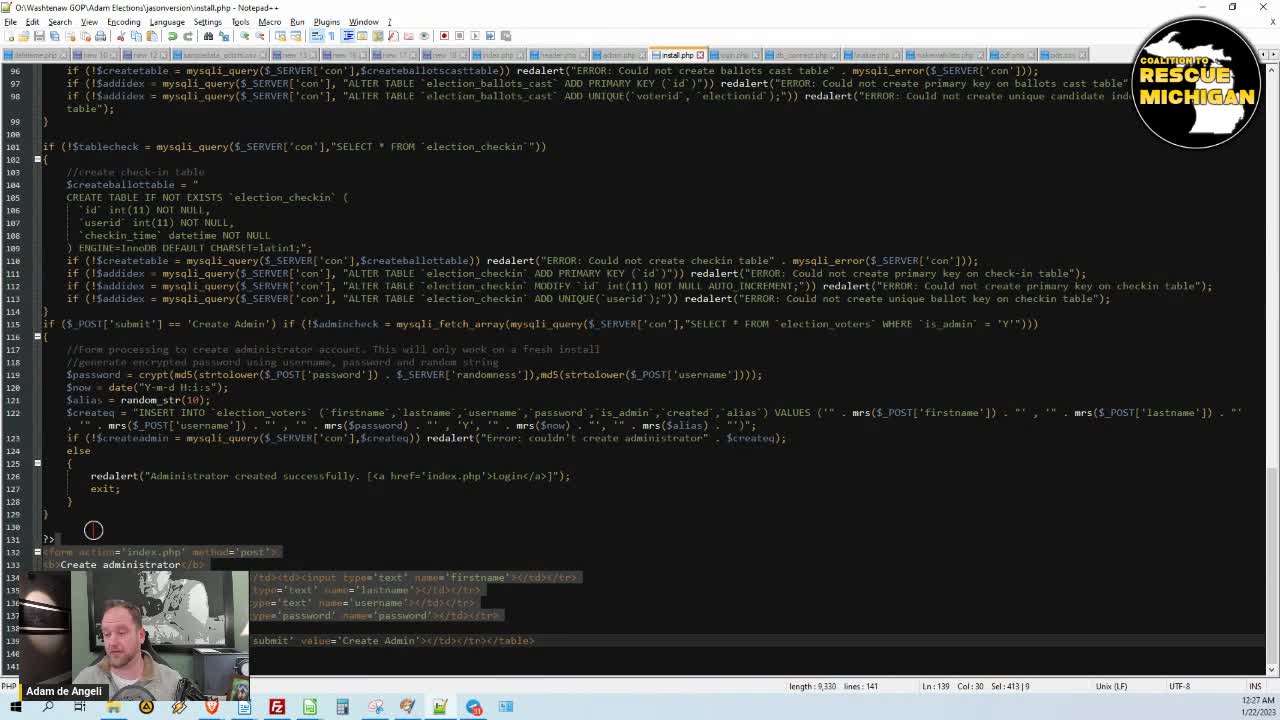Click the Copy toolbar icon
Viewport: 1280px width, 720px height.
pyautogui.click(x=136, y=36)
